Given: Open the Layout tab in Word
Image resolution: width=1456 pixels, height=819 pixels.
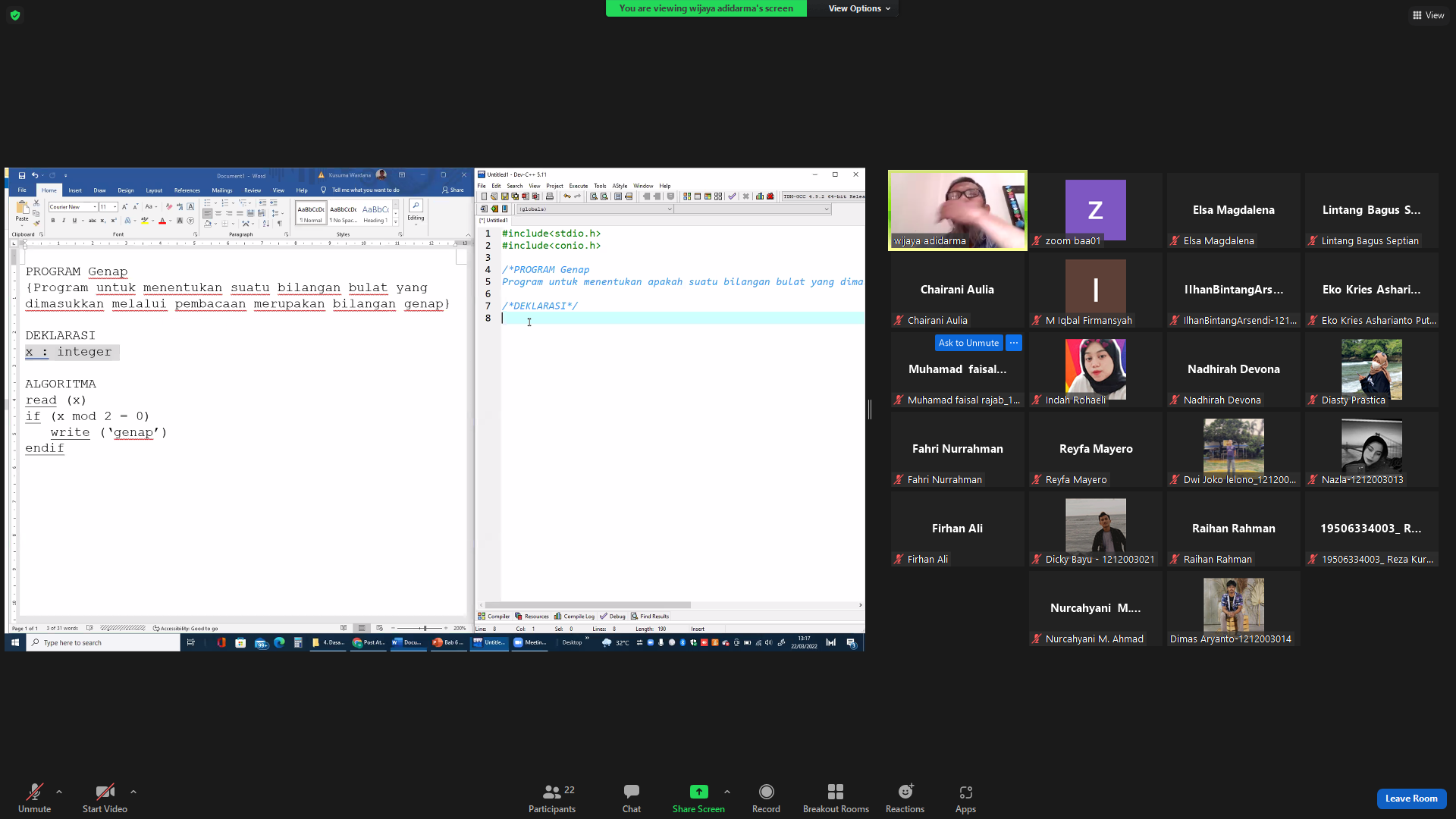Looking at the screenshot, I should pyautogui.click(x=154, y=190).
